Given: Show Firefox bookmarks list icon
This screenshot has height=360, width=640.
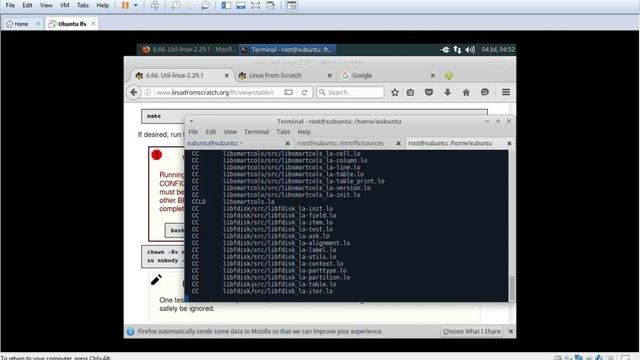Looking at the screenshot, I should [410, 93].
